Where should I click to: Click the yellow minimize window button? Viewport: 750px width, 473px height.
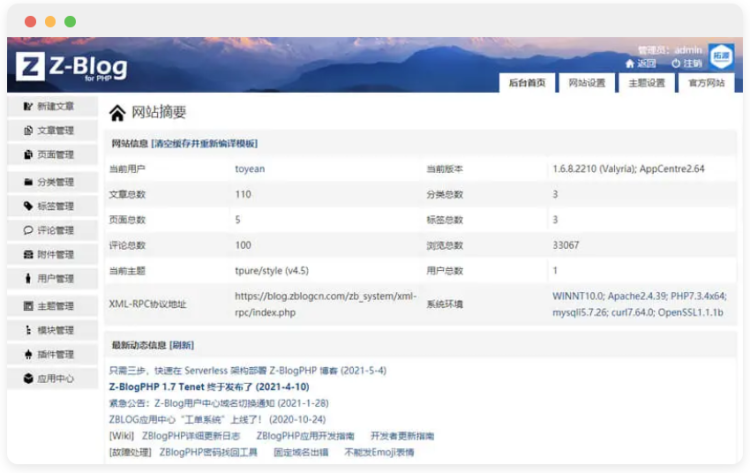click(50, 22)
